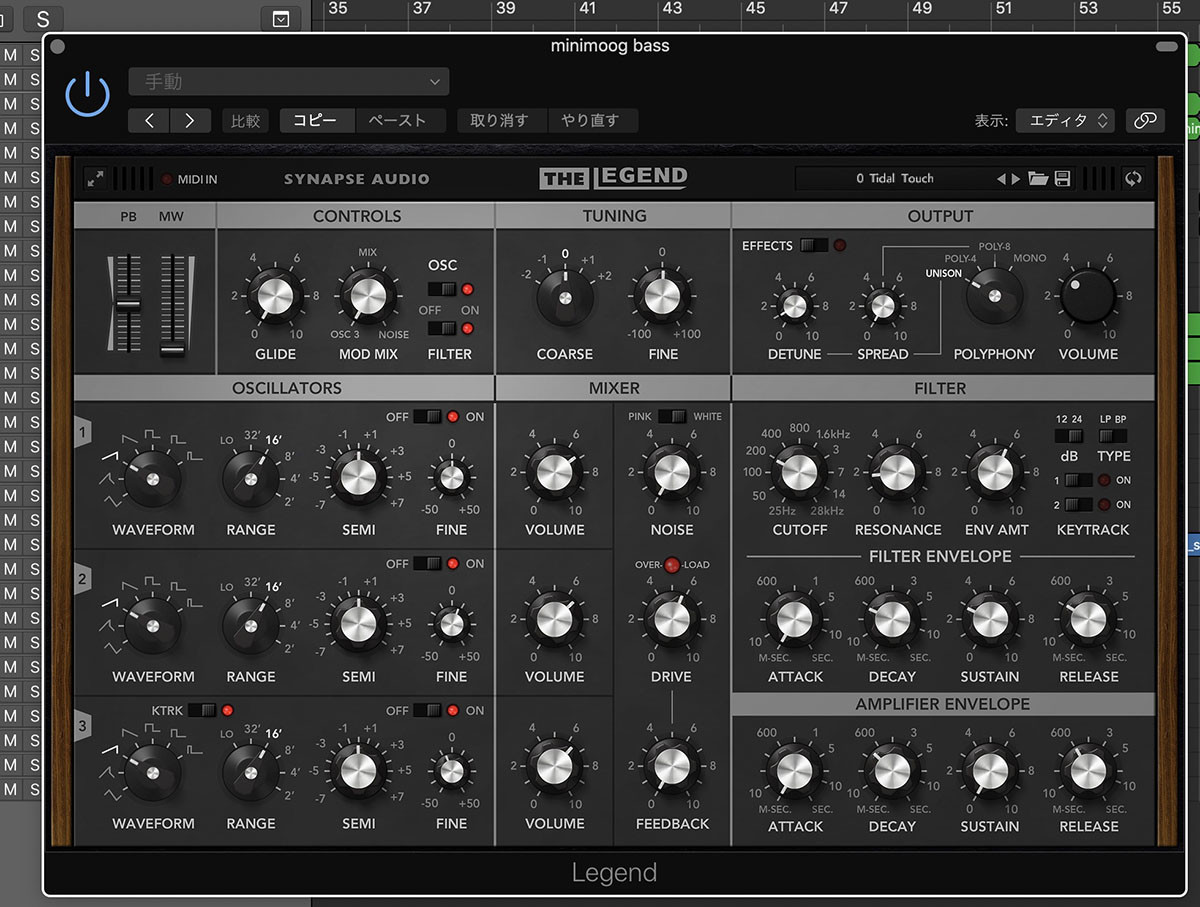
Task: Switch noise between PINK and WHITE
Action: point(672,416)
